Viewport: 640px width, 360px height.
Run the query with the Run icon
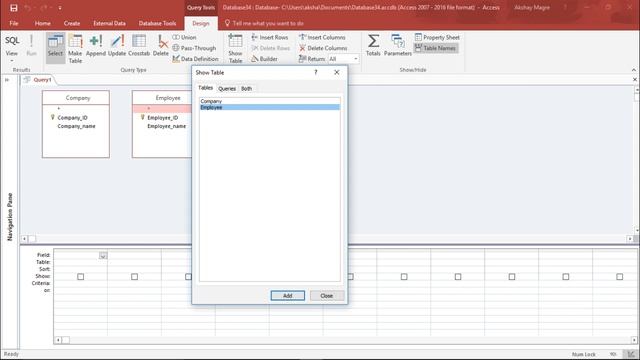(x=31, y=45)
